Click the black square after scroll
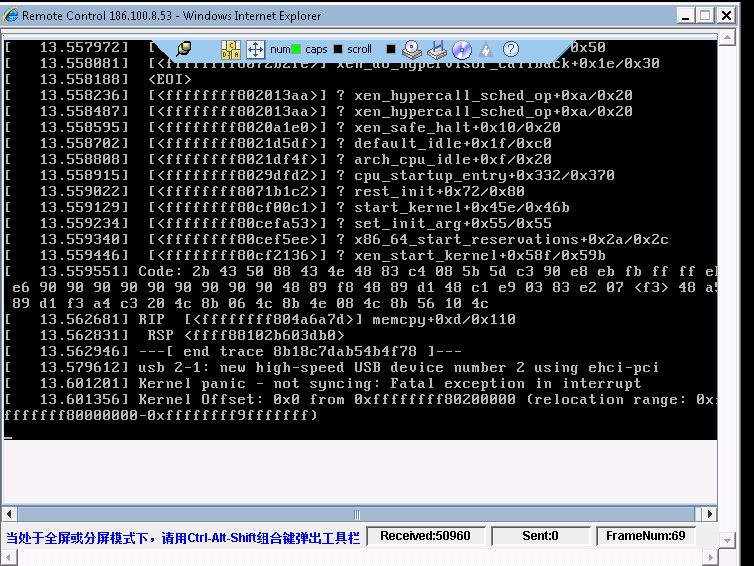The width and height of the screenshot is (754, 566). (391, 49)
